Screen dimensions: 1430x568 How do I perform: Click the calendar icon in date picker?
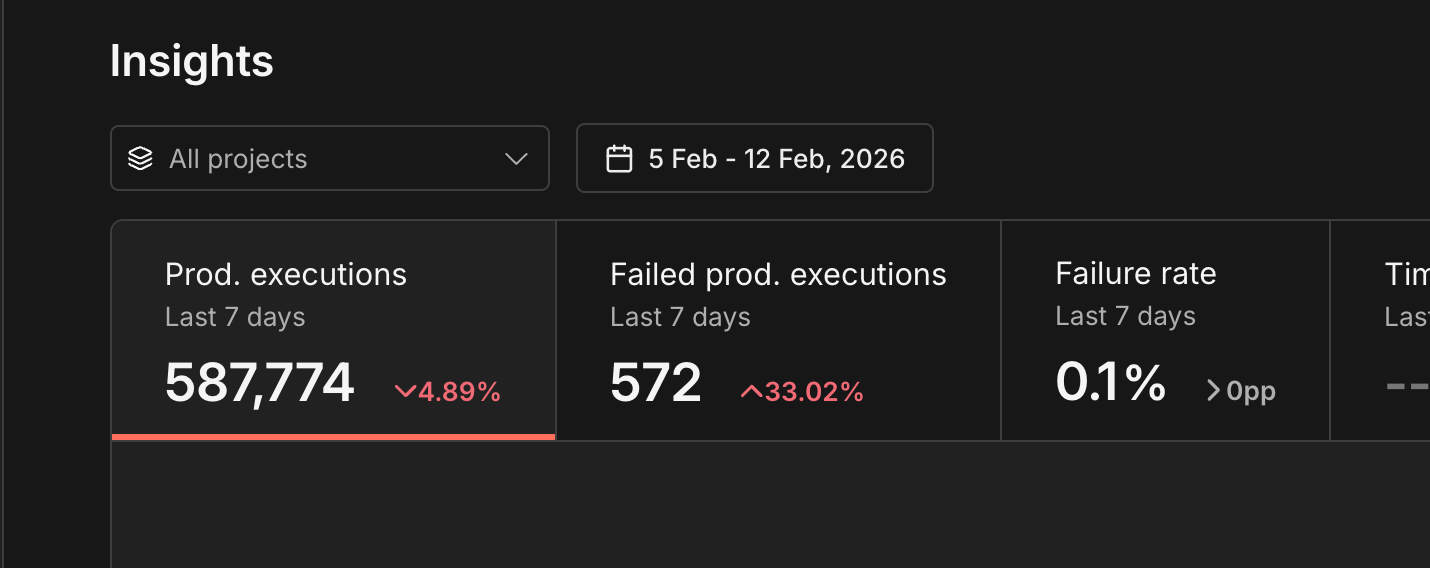tap(619, 158)
